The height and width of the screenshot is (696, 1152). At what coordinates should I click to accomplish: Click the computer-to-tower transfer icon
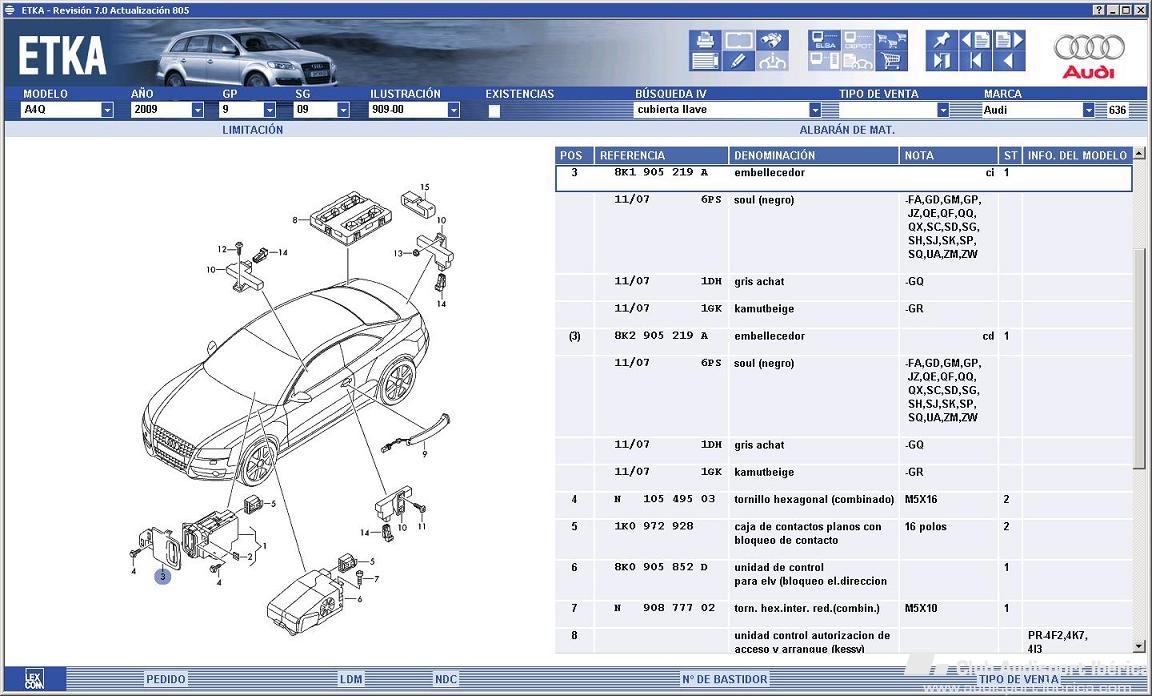pos(824,62)
